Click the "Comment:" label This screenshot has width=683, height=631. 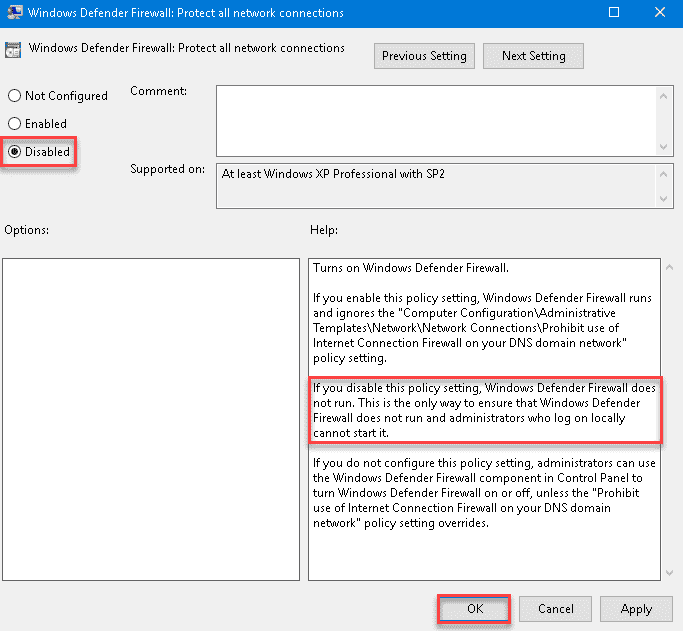tap(159, 91)
